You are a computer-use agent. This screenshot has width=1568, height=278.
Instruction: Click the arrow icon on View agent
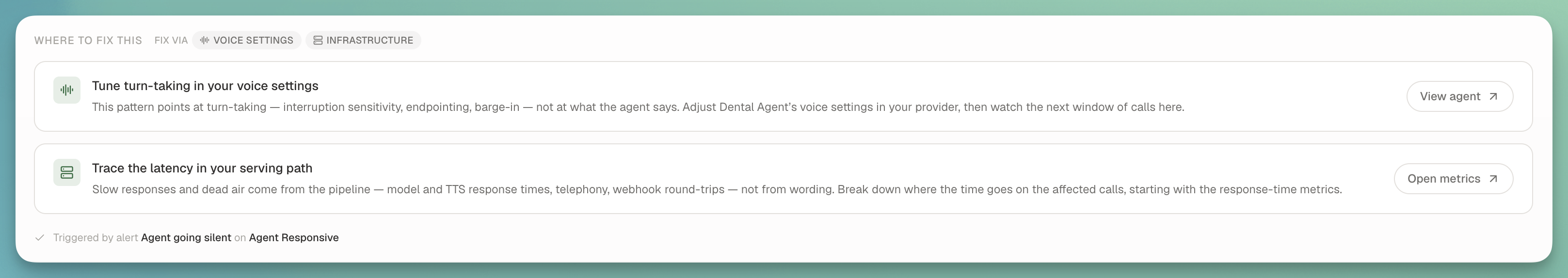[1492, 96]
